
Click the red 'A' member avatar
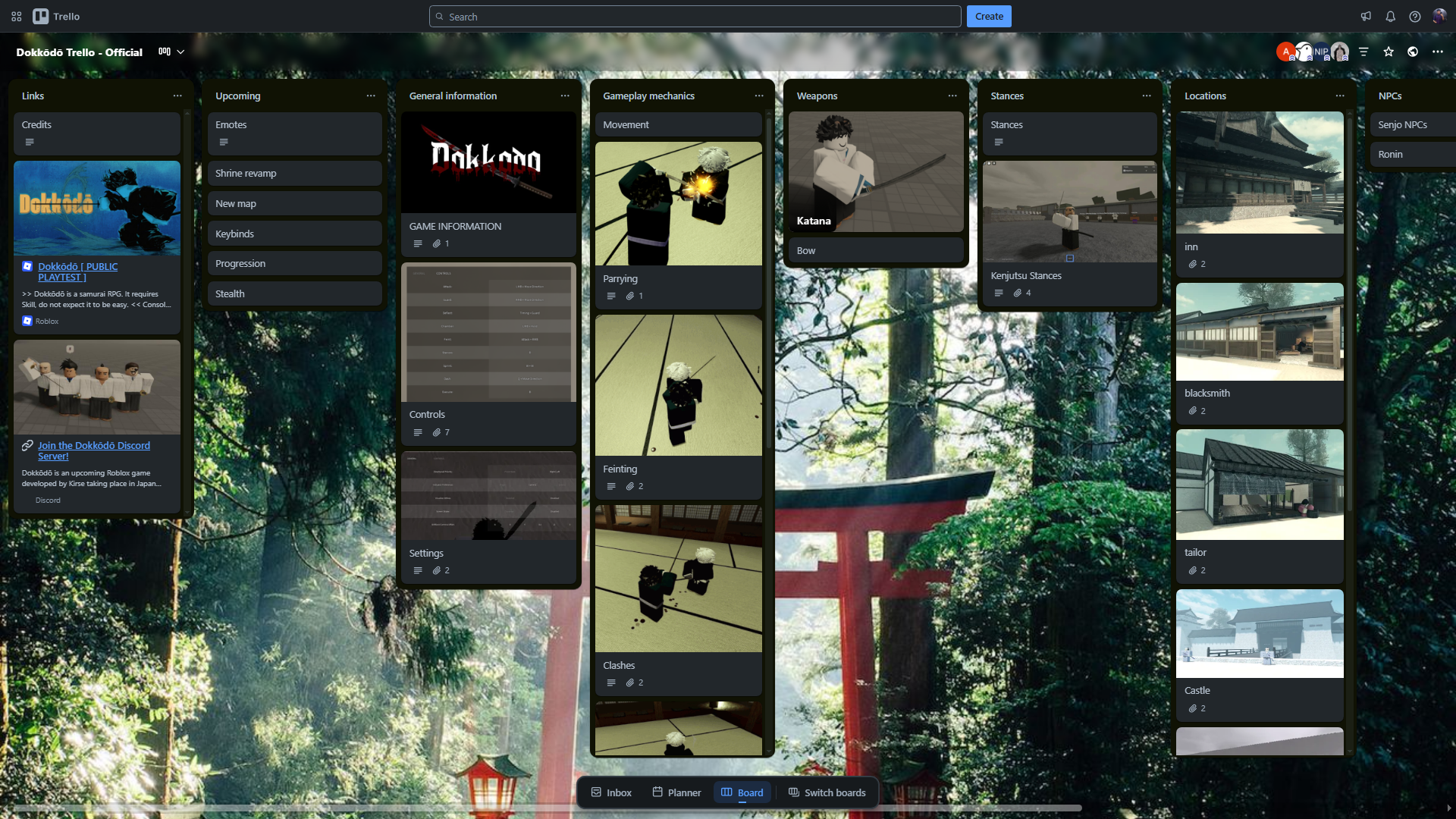pos(1285,52)
